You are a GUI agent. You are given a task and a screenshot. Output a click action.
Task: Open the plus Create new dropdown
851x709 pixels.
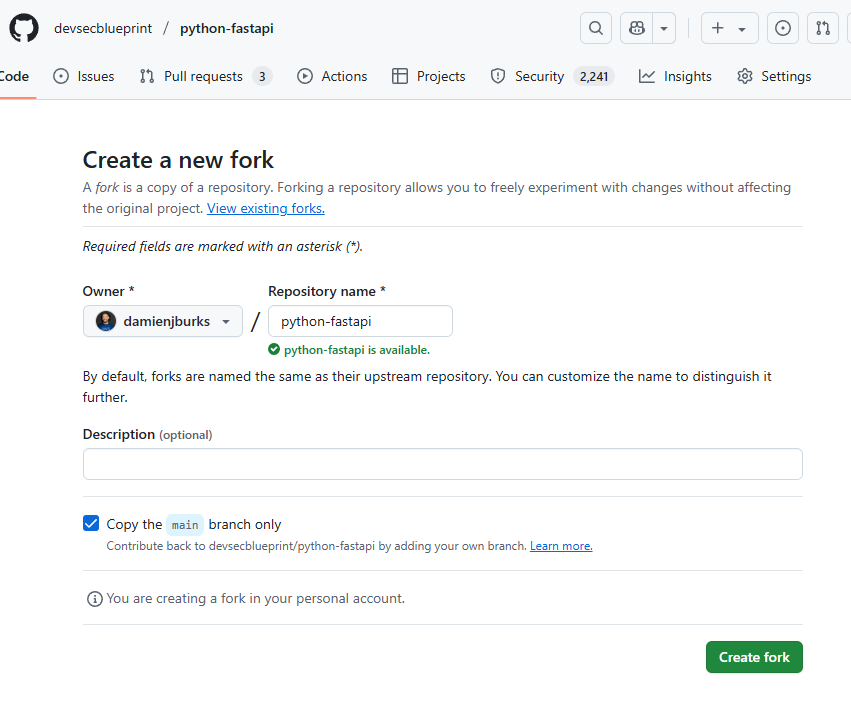[x=729, y=28]
